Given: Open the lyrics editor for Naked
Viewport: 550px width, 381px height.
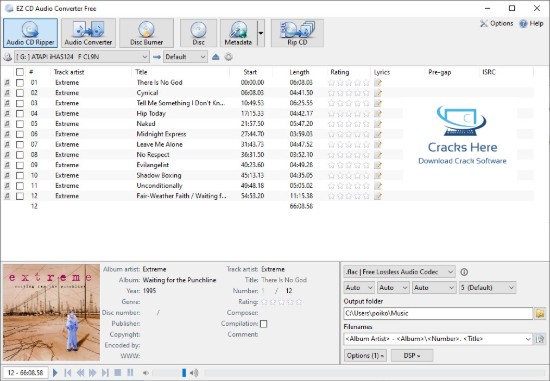Looking at the screenshot, I should point(378,124).
